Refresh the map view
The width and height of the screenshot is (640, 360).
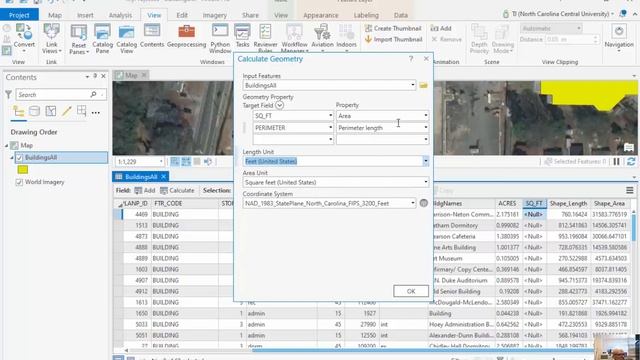click(x=631, y=162)
